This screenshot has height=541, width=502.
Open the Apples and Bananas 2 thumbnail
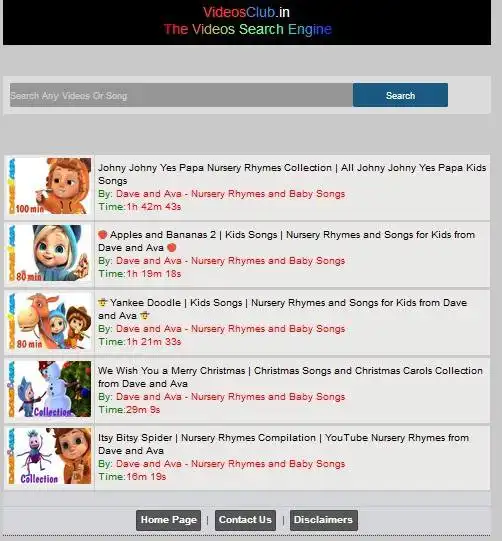pos(50,253)
